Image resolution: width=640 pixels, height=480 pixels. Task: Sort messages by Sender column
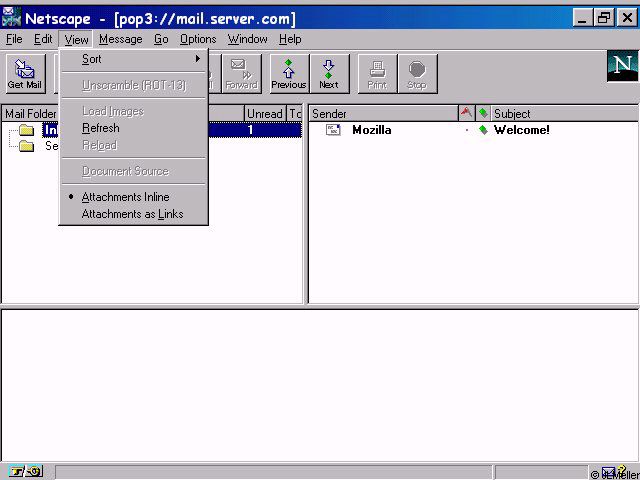[383, 113]
